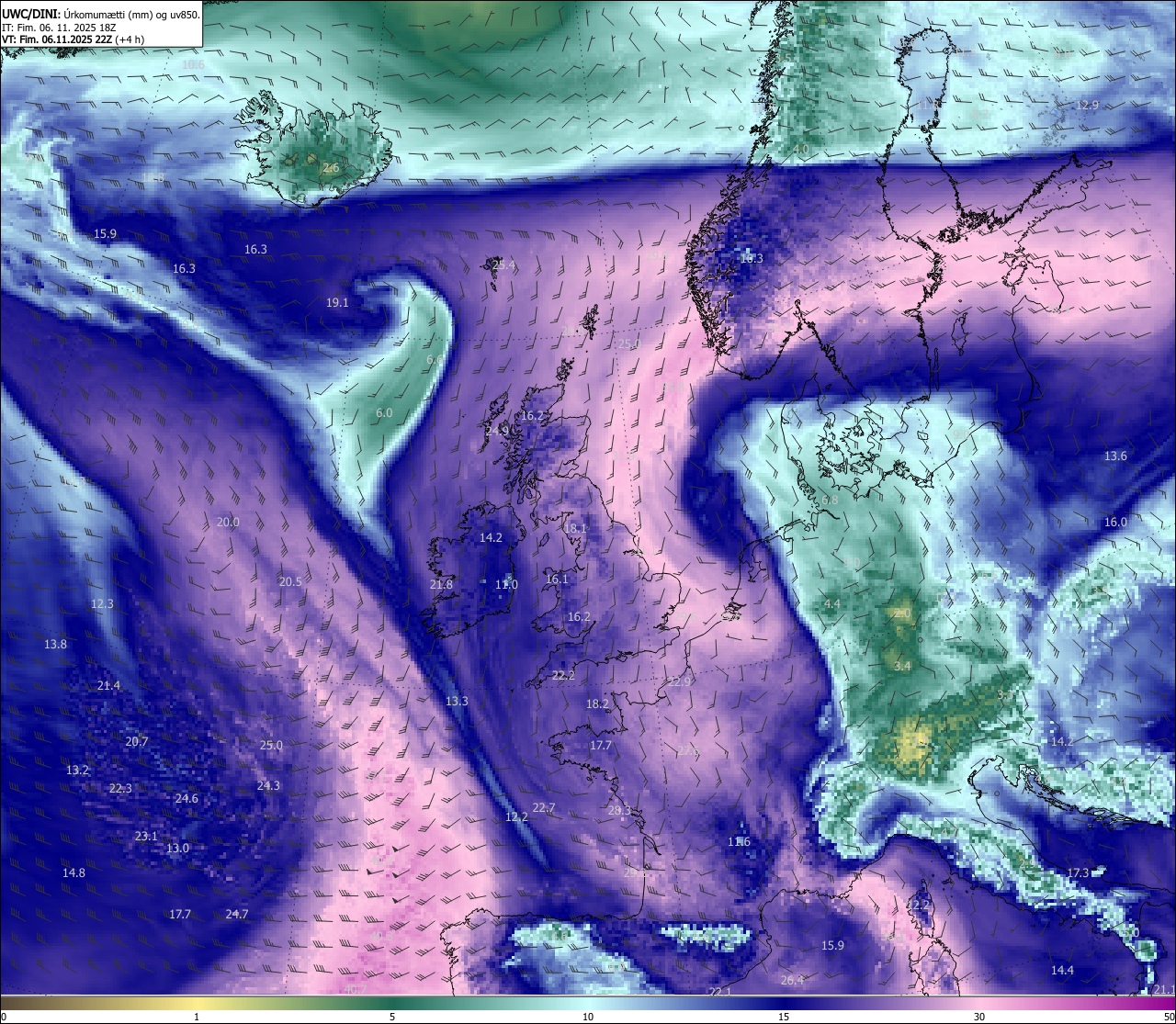Click the 22.3 value label
This screenshot has width=1176, height=1024.
coord(120,788)
